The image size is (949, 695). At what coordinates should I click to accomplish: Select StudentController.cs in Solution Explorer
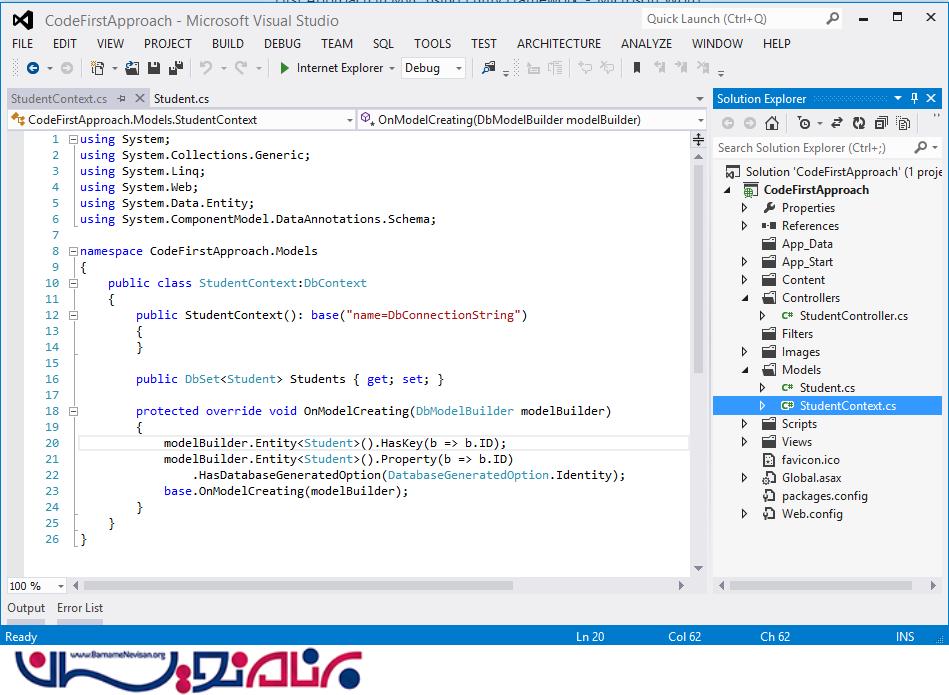tap(853, 316)
